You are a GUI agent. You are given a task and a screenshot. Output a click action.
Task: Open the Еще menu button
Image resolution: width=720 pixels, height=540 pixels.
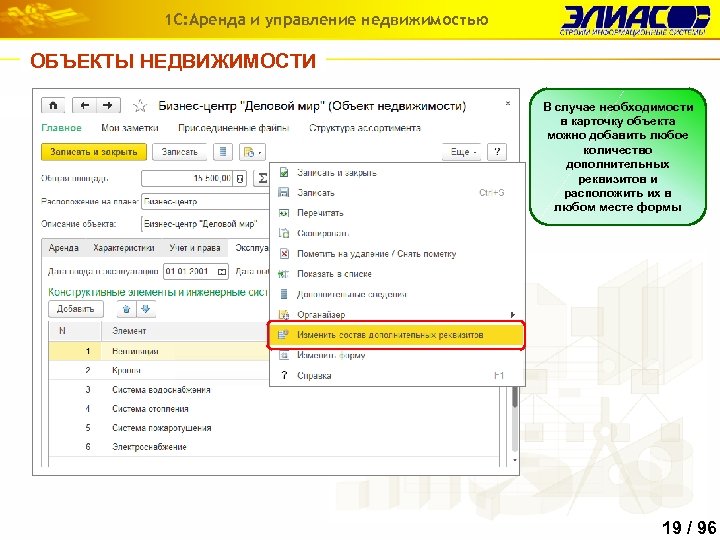(x=462, y=152)
